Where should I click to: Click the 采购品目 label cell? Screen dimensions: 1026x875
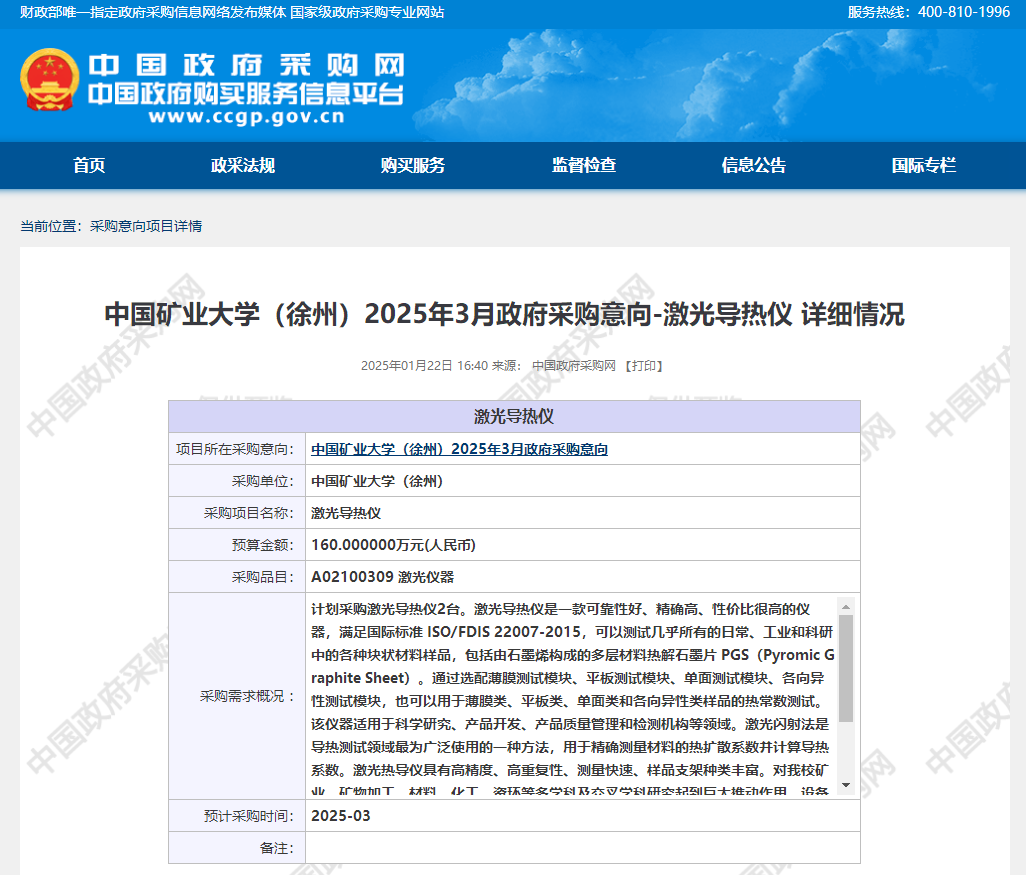(237, 577)
